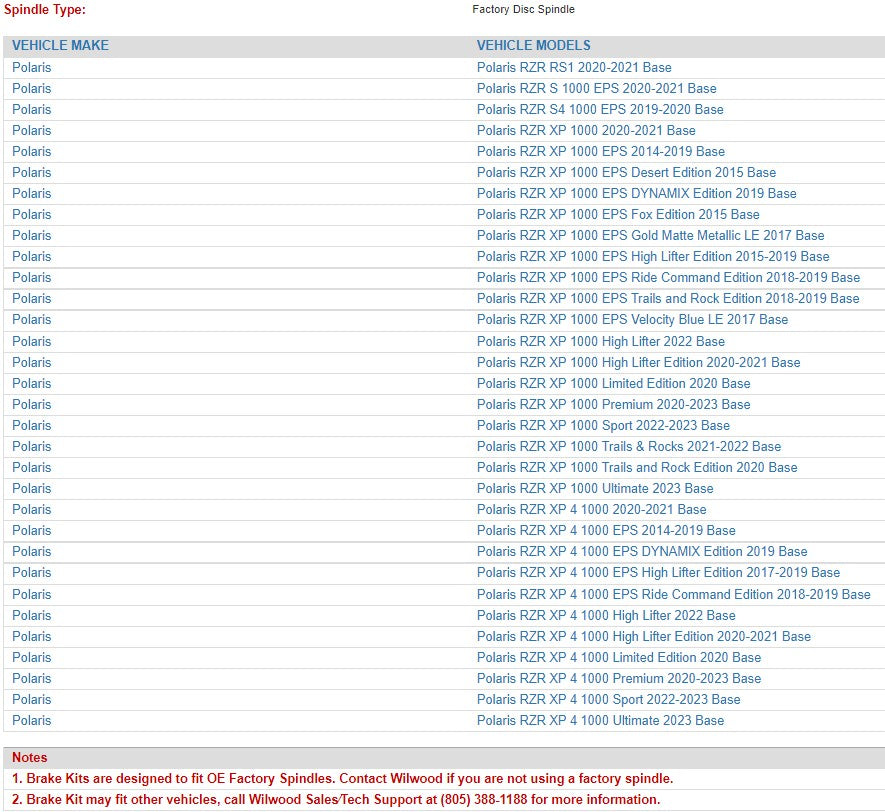Click the Spindle Type label

coord(45,10)
